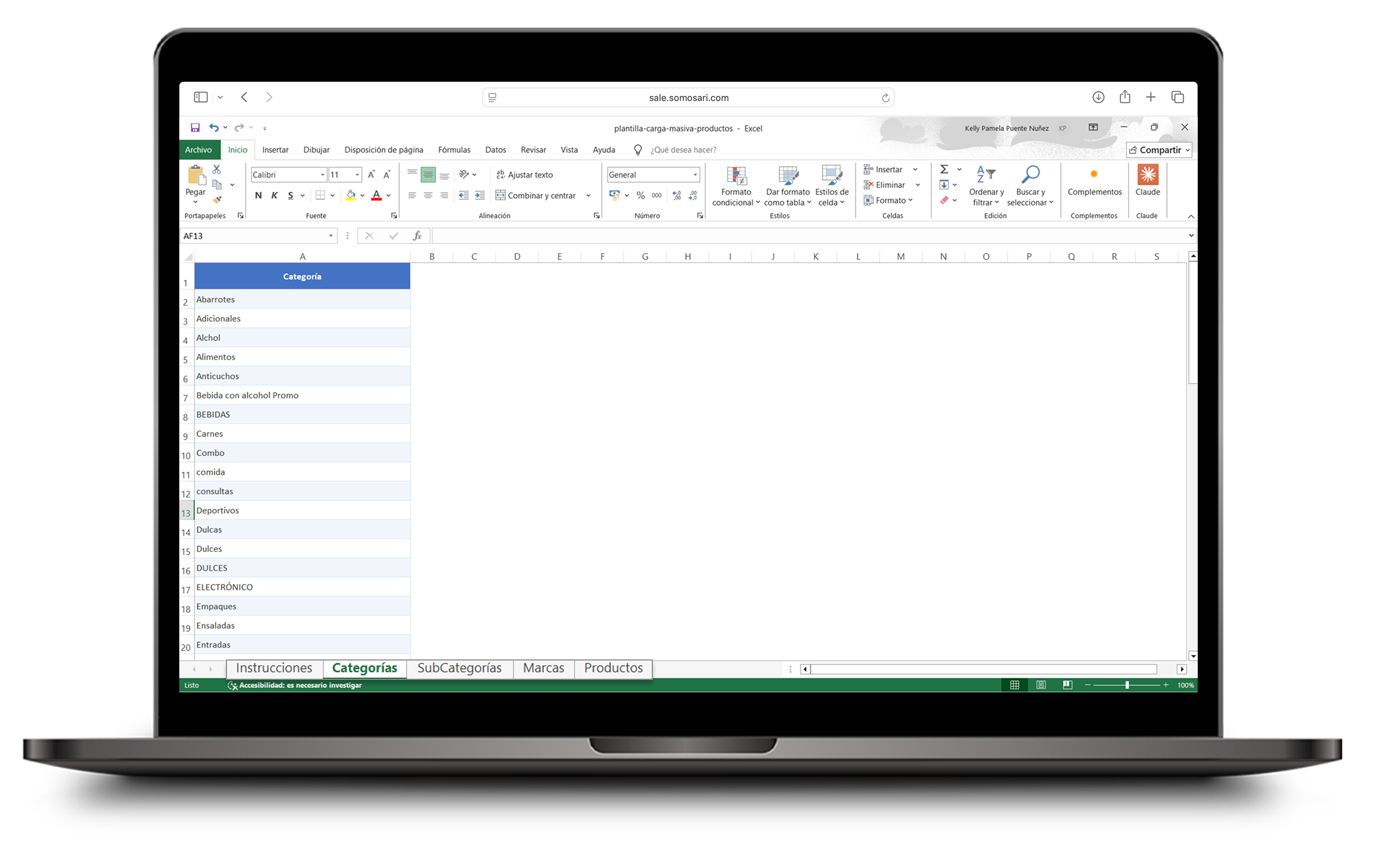This screenshot has width=1400, height=858.
Task: Click Combinar y centrar
Action: tap(536, 196)
